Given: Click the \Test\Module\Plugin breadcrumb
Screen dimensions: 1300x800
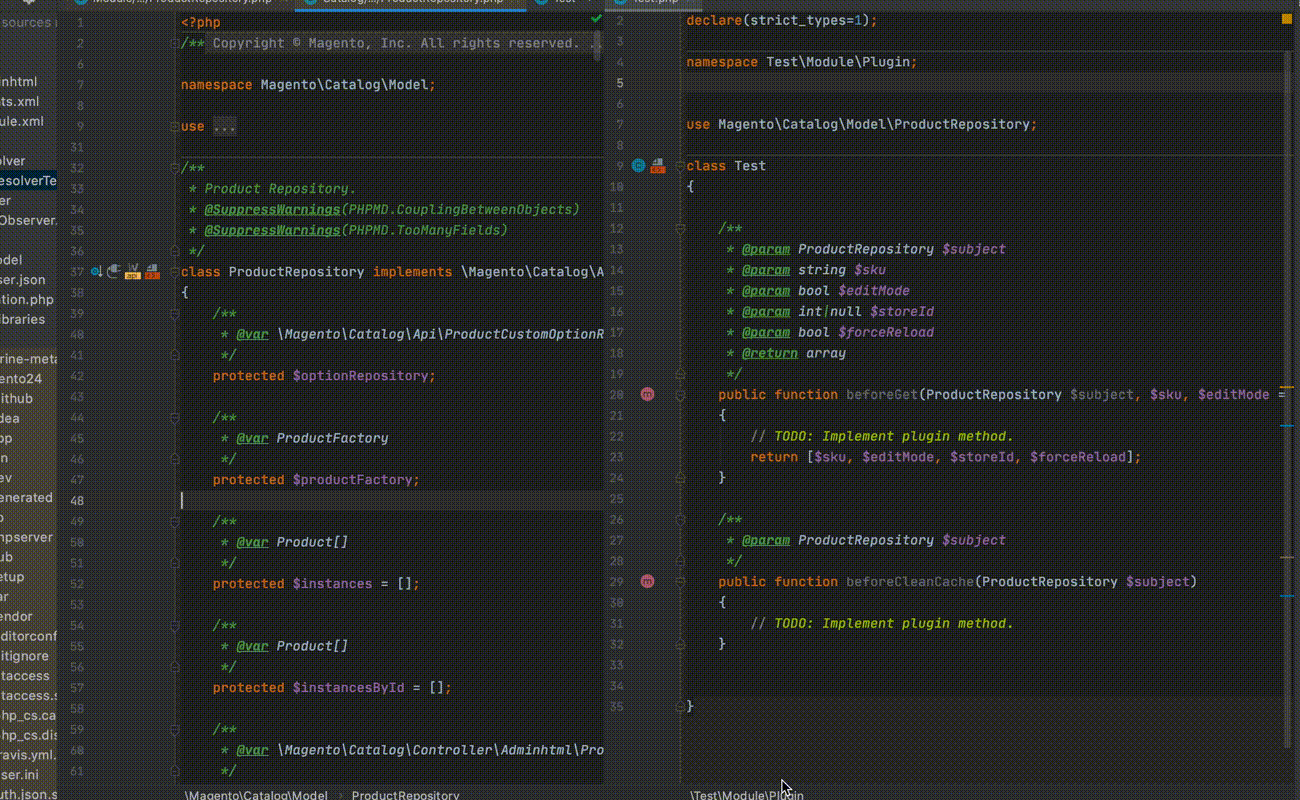Looking at the screenshot, I should 747,794.
